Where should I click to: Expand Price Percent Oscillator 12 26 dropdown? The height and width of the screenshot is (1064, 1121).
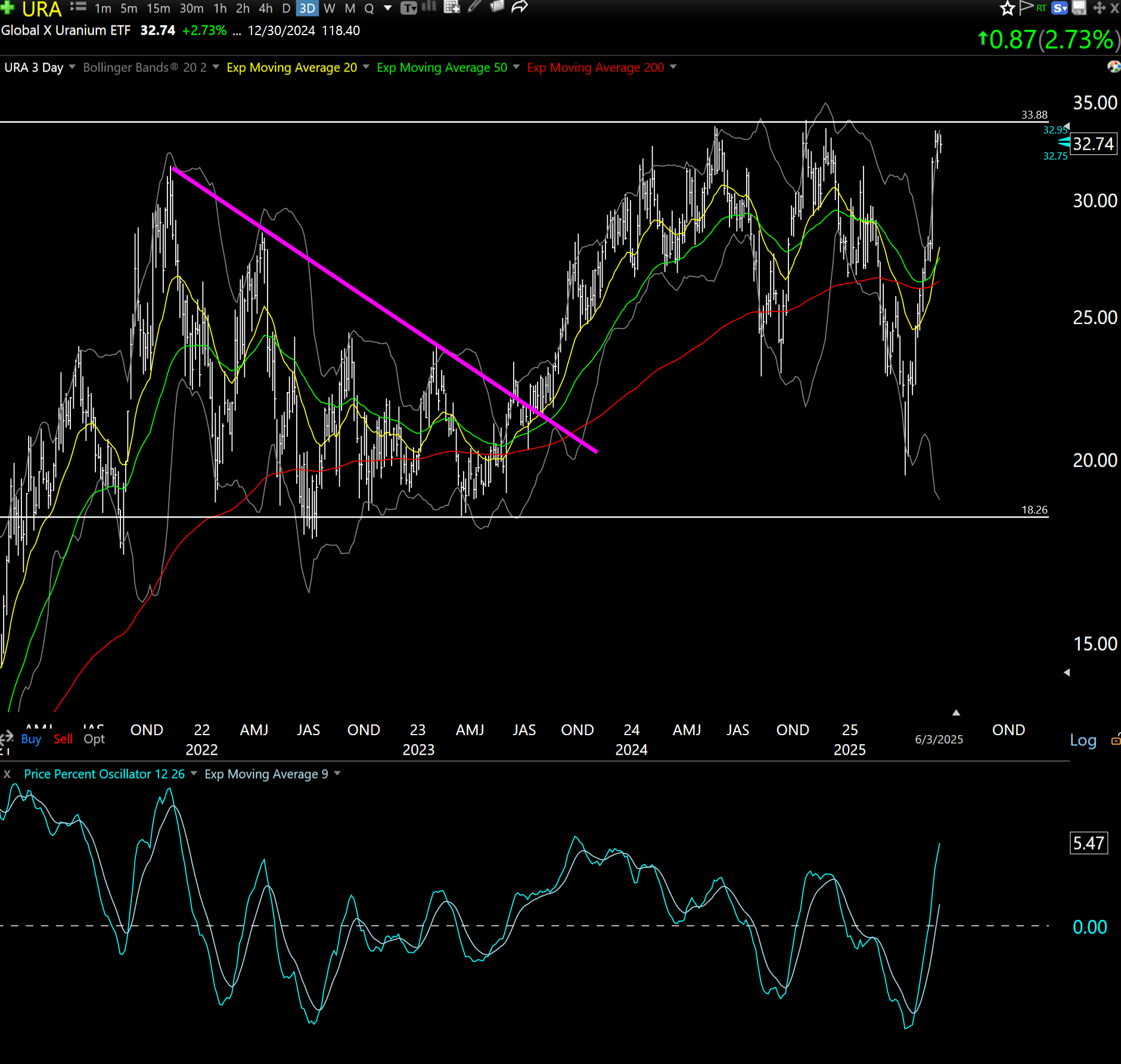[x=194, y=774]
